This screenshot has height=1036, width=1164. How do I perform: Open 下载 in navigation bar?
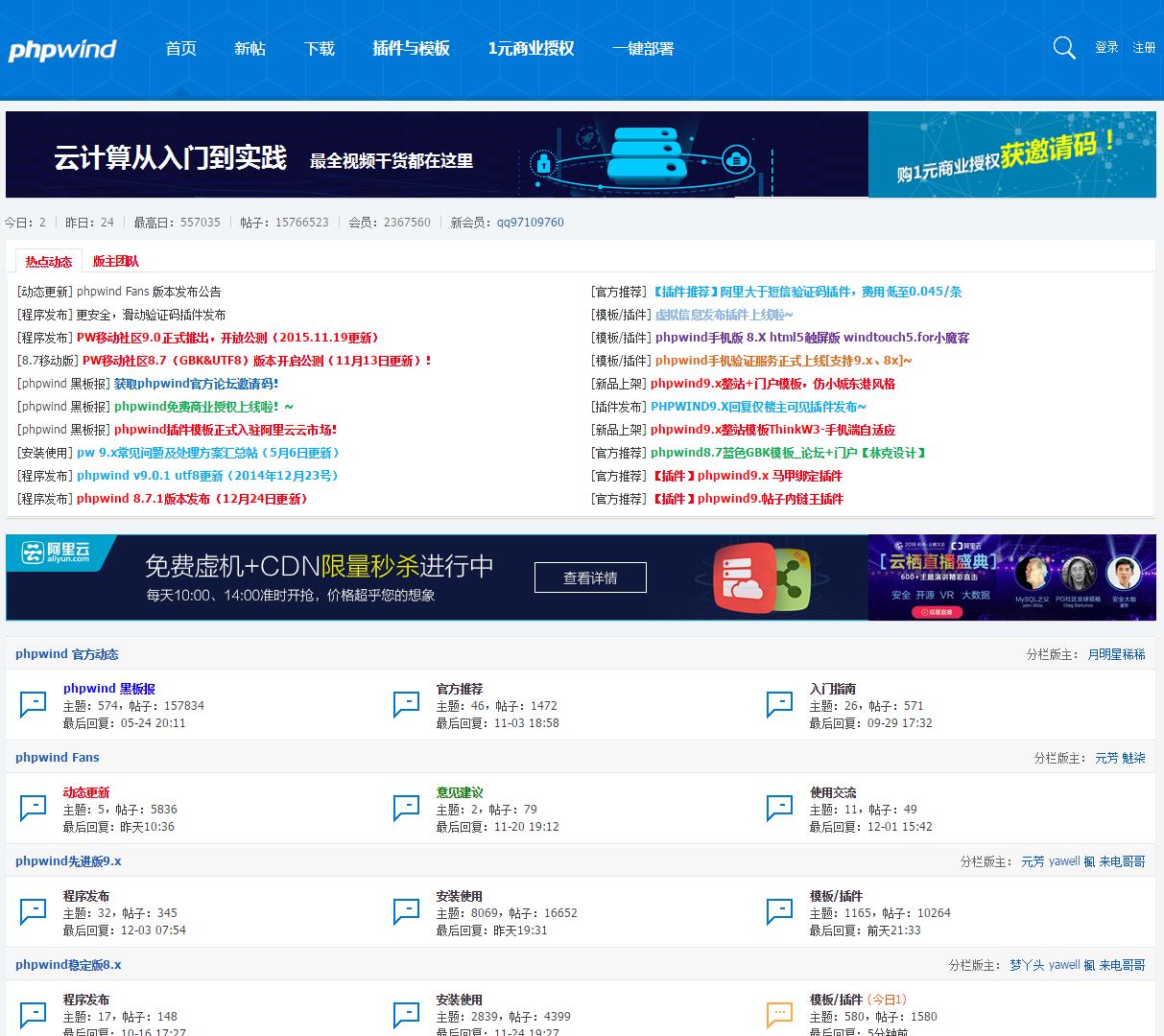pos(319,48)
